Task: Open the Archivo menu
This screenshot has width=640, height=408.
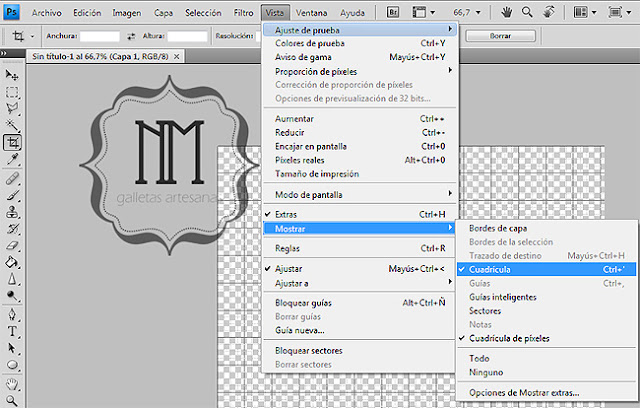Action: pos(47,13)
